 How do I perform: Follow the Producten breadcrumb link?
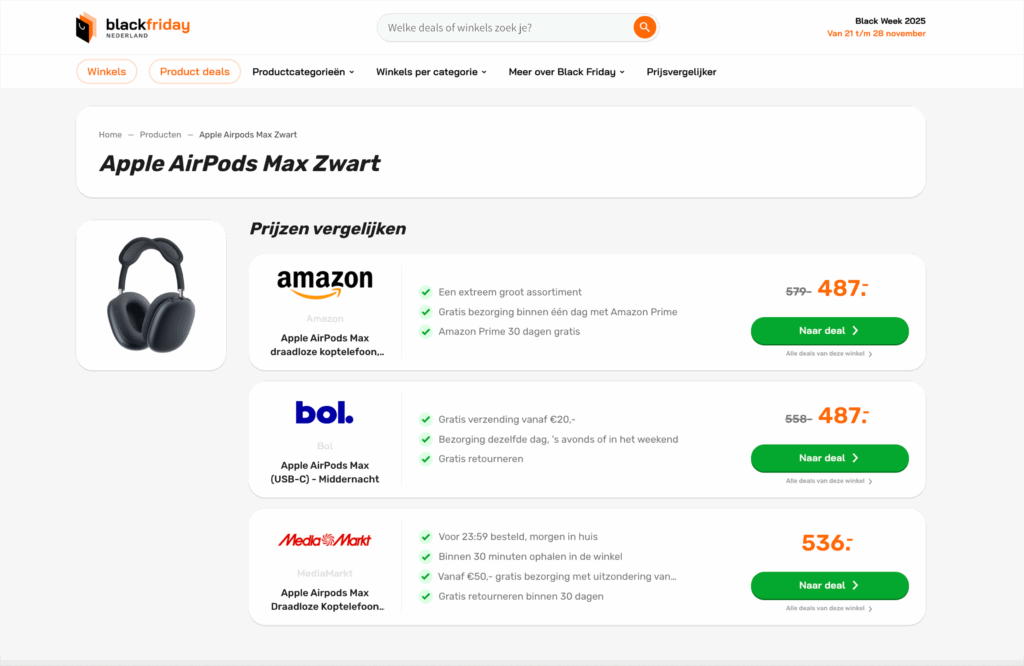click(x=160, y=135)
